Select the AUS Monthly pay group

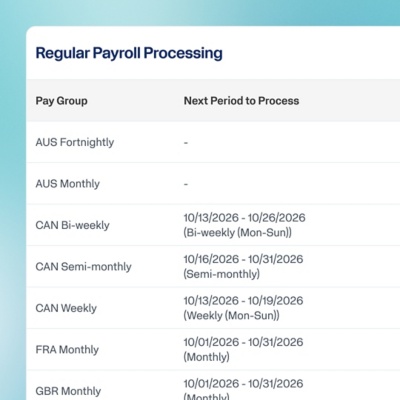coord(68,184)
